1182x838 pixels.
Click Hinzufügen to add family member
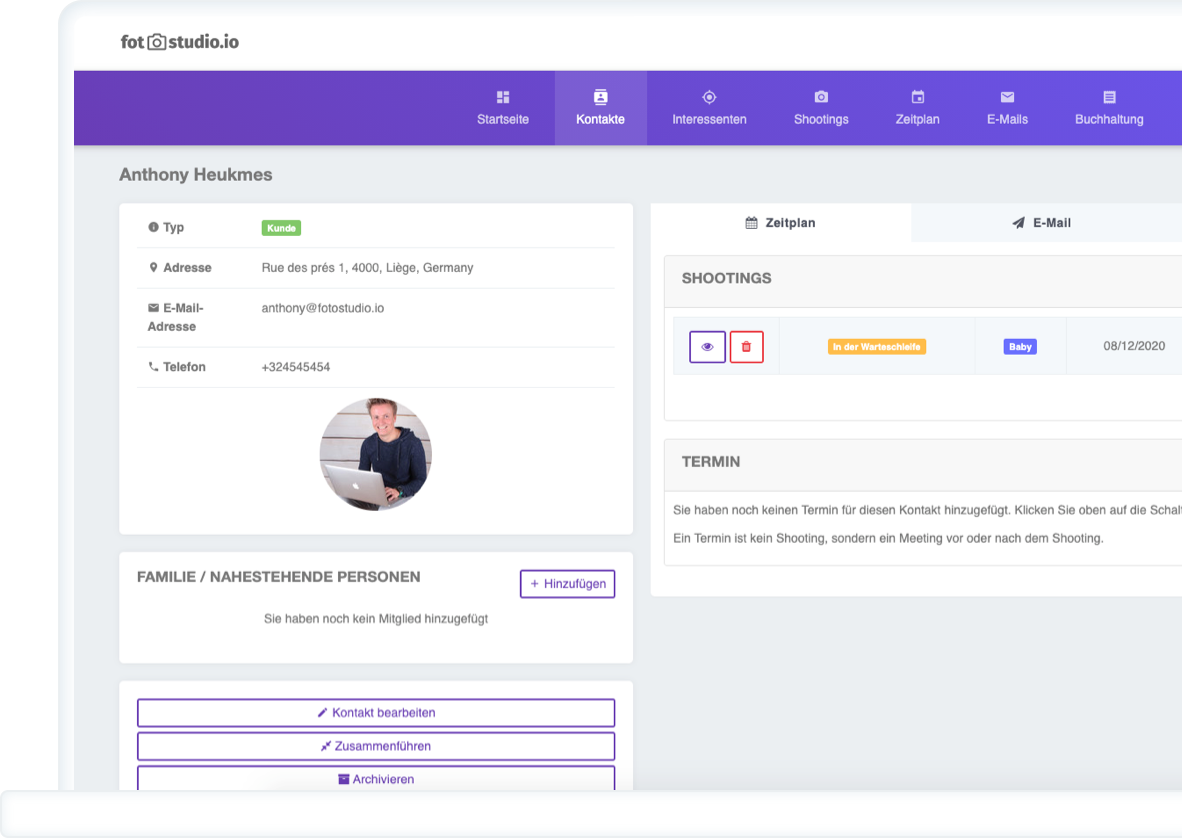tap(567, 584)
